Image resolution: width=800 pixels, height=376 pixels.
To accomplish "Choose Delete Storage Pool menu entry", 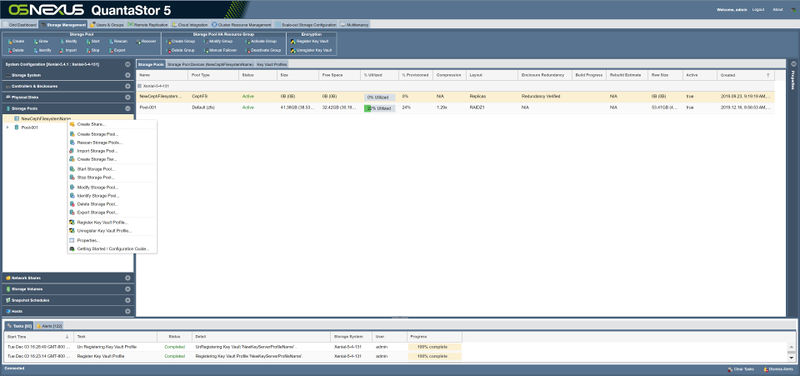I will [112, 204].
